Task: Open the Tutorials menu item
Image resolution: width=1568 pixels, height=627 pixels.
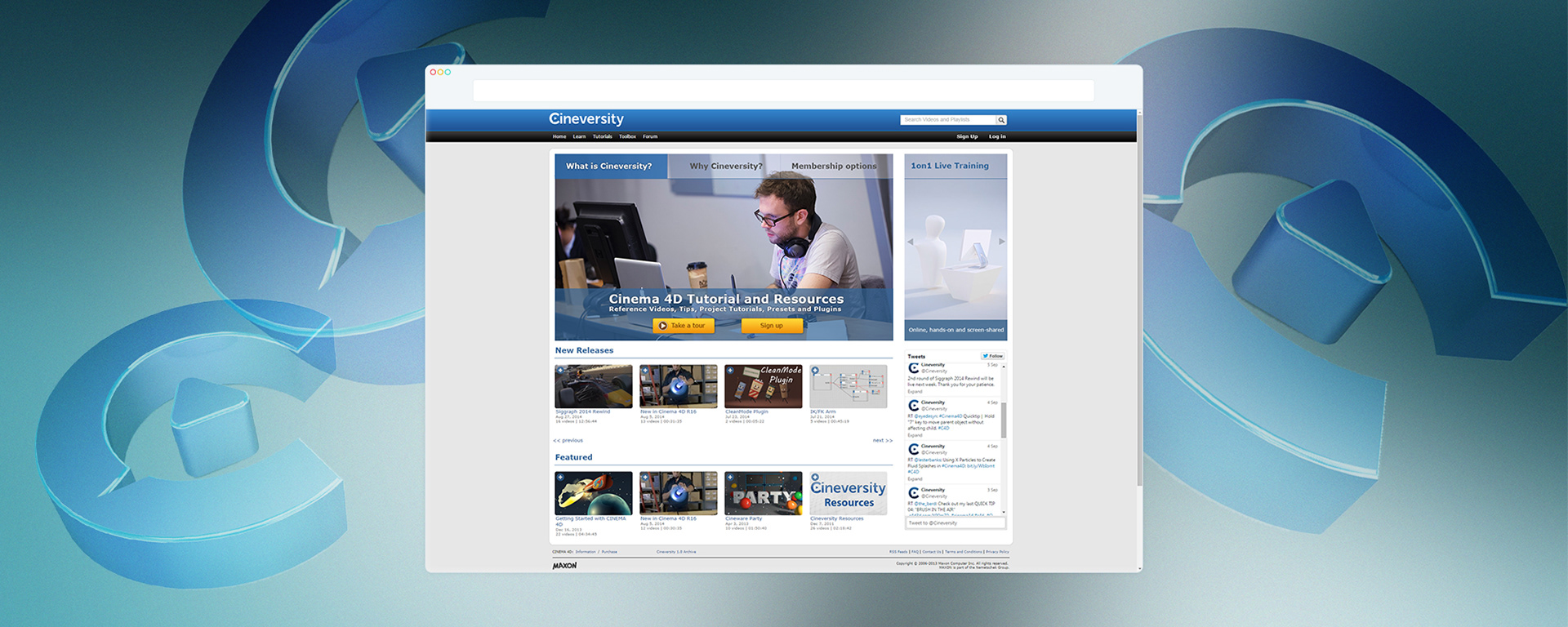Action: pos(603,137)
